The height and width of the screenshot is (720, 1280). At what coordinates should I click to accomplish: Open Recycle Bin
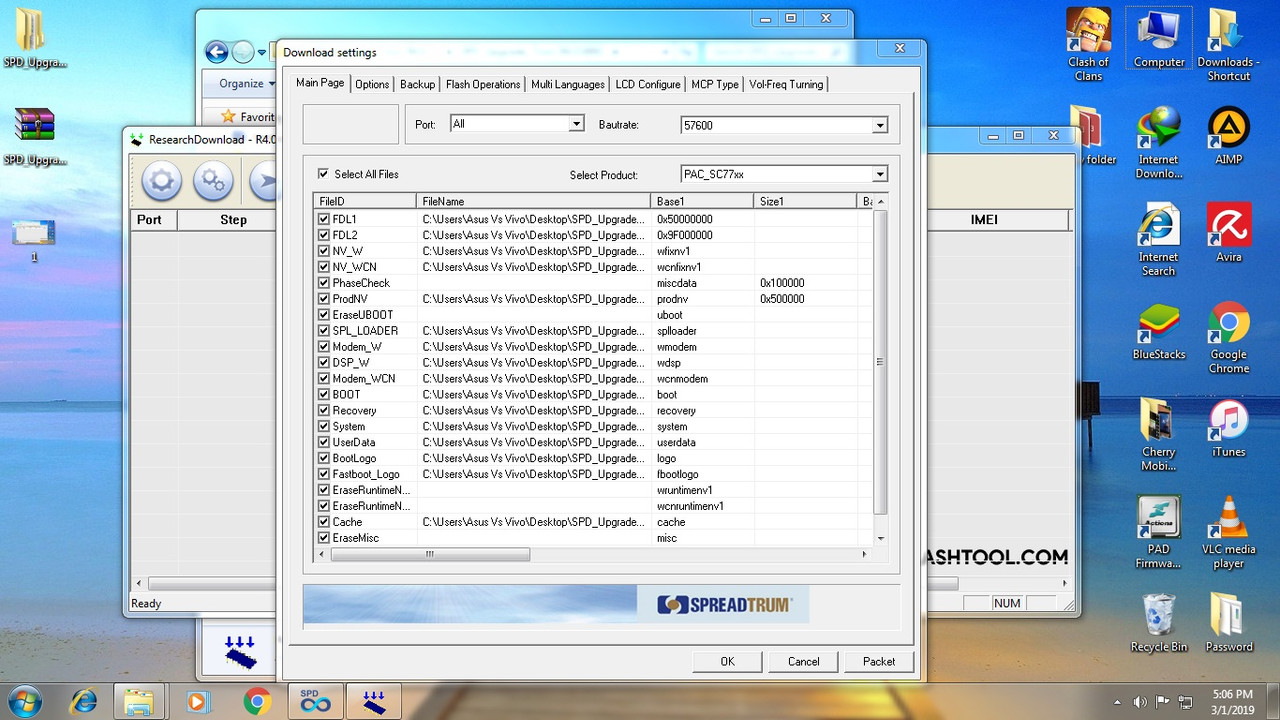point(1158,623)
